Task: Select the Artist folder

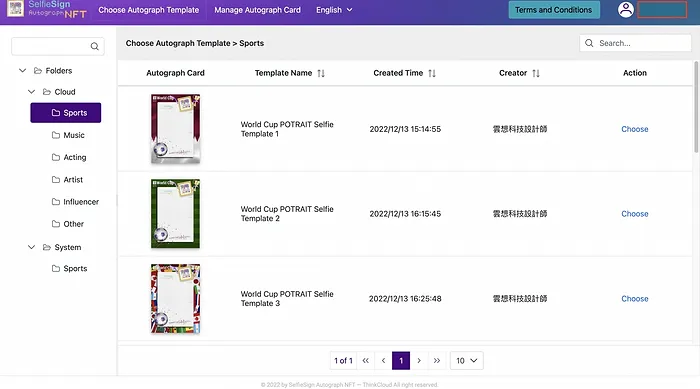Action: click(67, 180)
